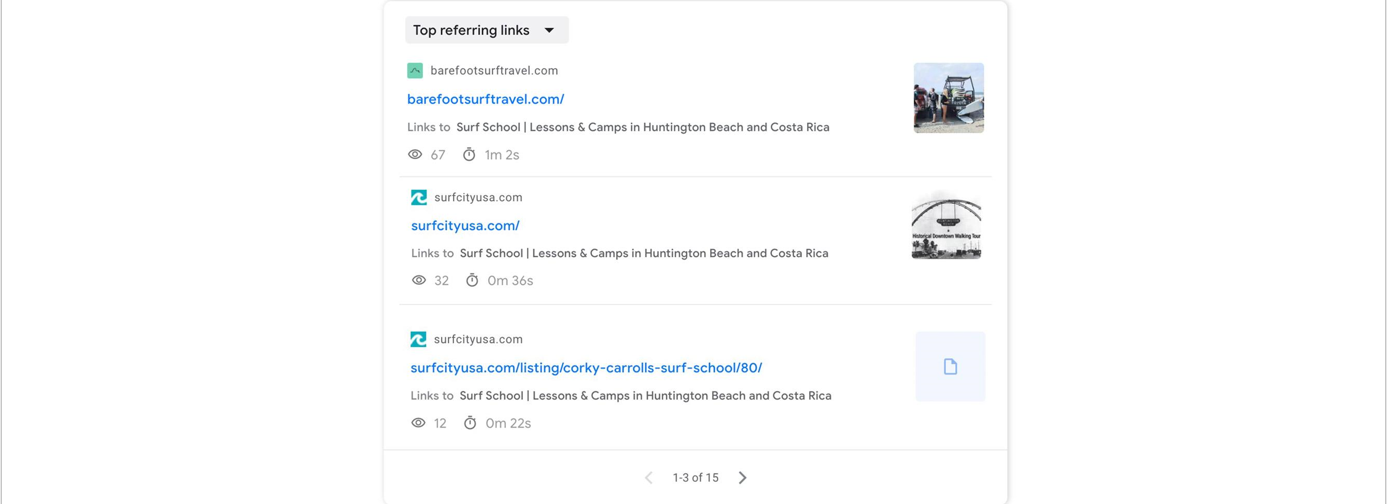Click the surfcityusa.com favicon in third entry
This screenshot has width=1387, height=504.
[x=418, y=339]
